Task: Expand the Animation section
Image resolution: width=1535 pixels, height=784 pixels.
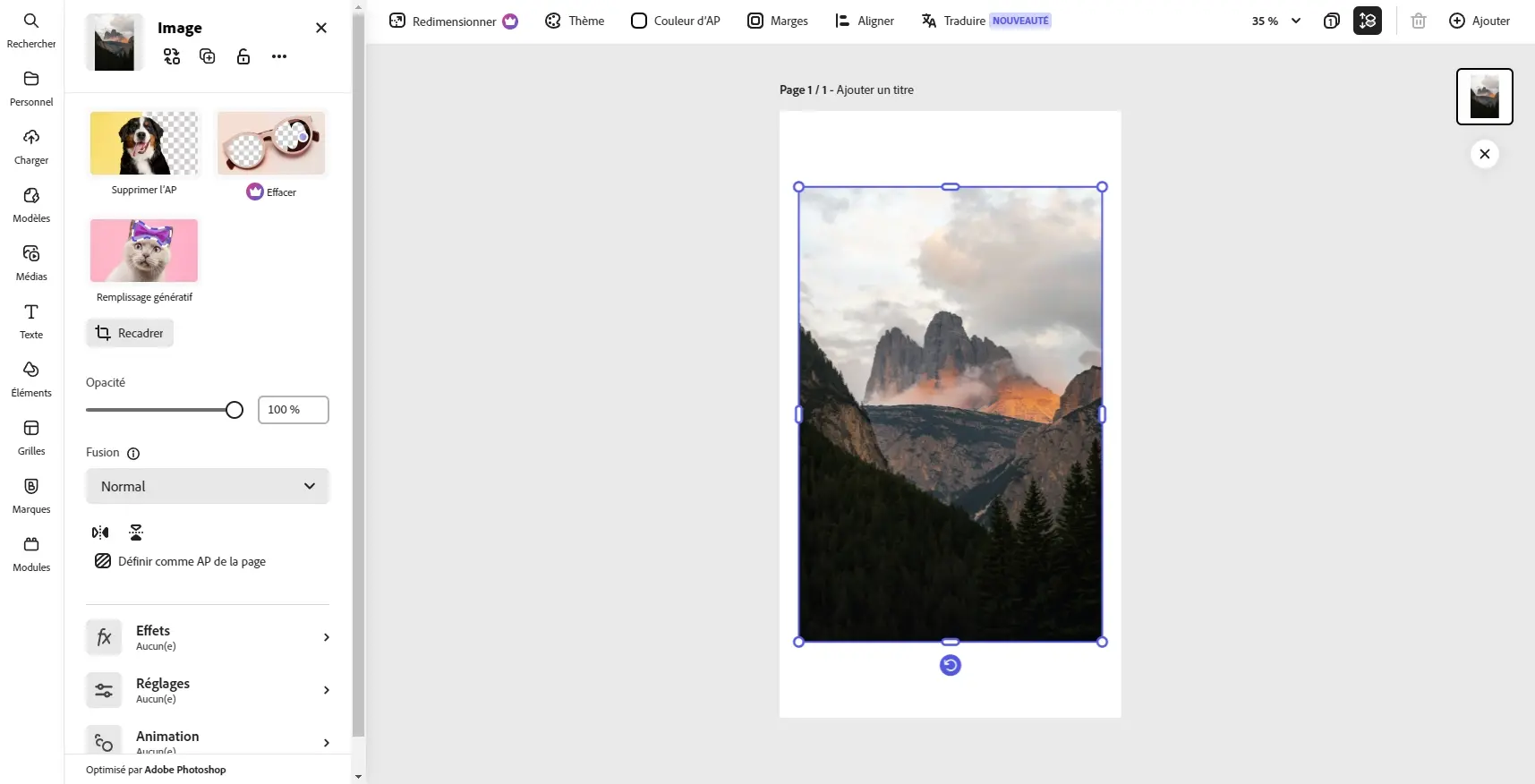Action: (x=208, y=741)
